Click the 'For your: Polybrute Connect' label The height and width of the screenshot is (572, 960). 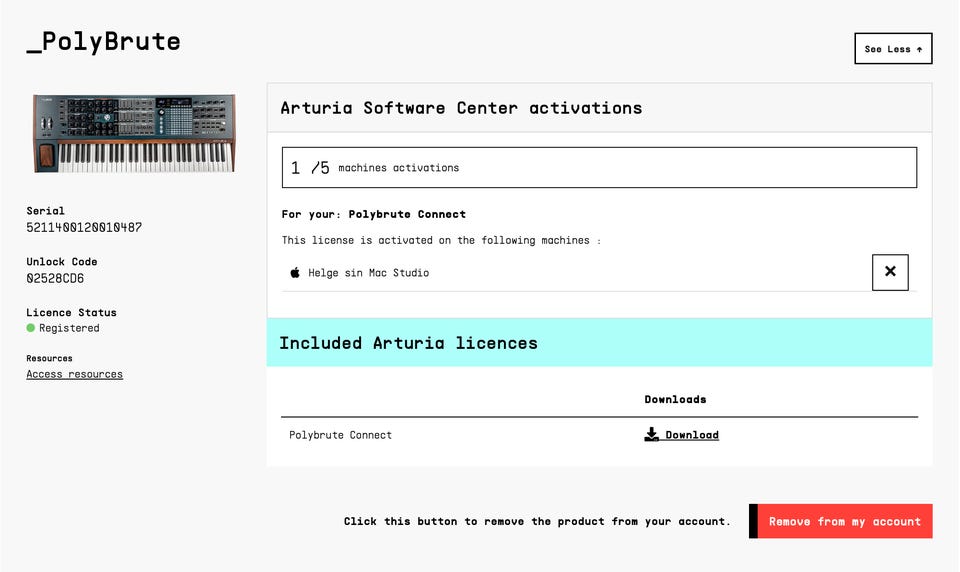point(373,214)
